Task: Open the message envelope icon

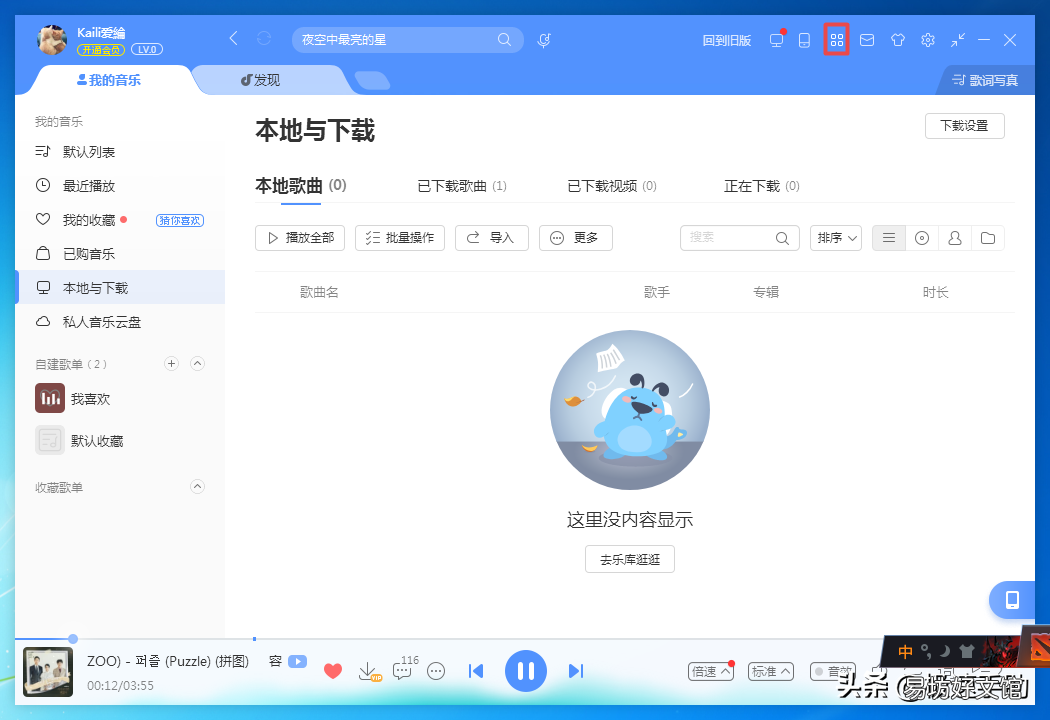Action: [x=867, y=40]
